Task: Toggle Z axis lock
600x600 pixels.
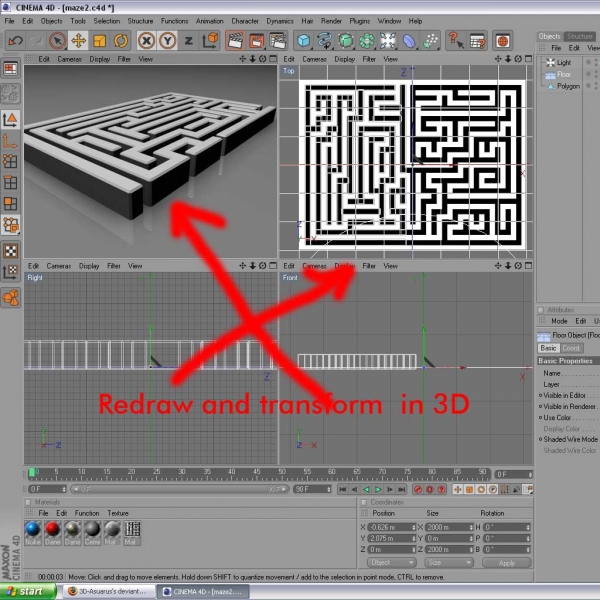Action: pos(189,41)
